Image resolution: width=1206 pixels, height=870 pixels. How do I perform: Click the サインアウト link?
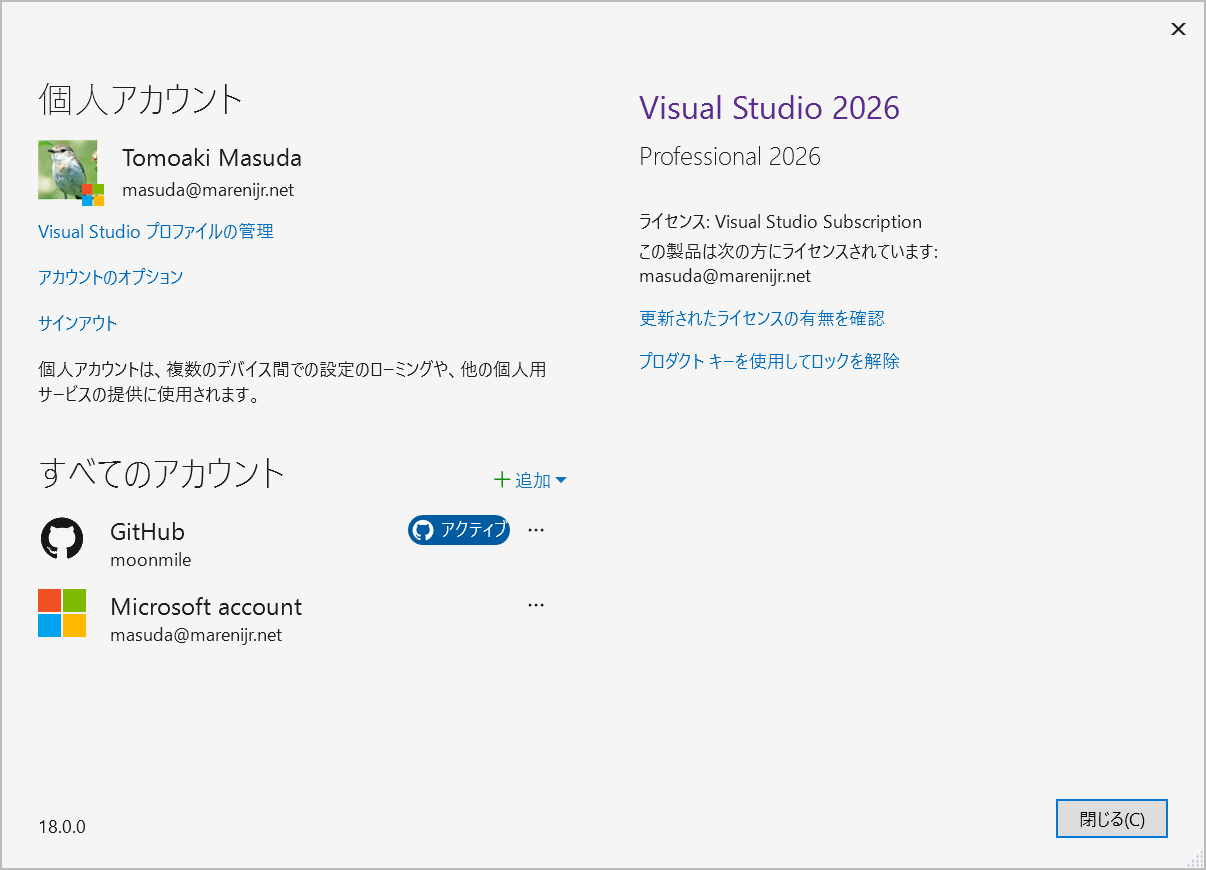tap(77, 323)
